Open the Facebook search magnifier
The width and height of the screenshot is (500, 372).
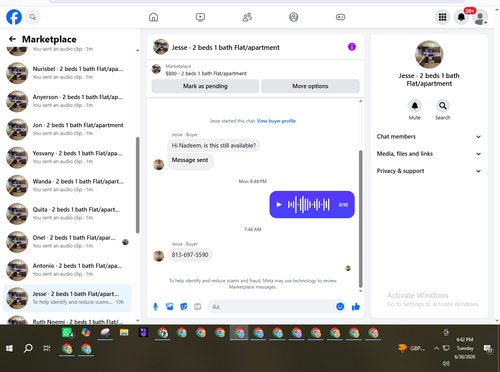coord(33,17)
